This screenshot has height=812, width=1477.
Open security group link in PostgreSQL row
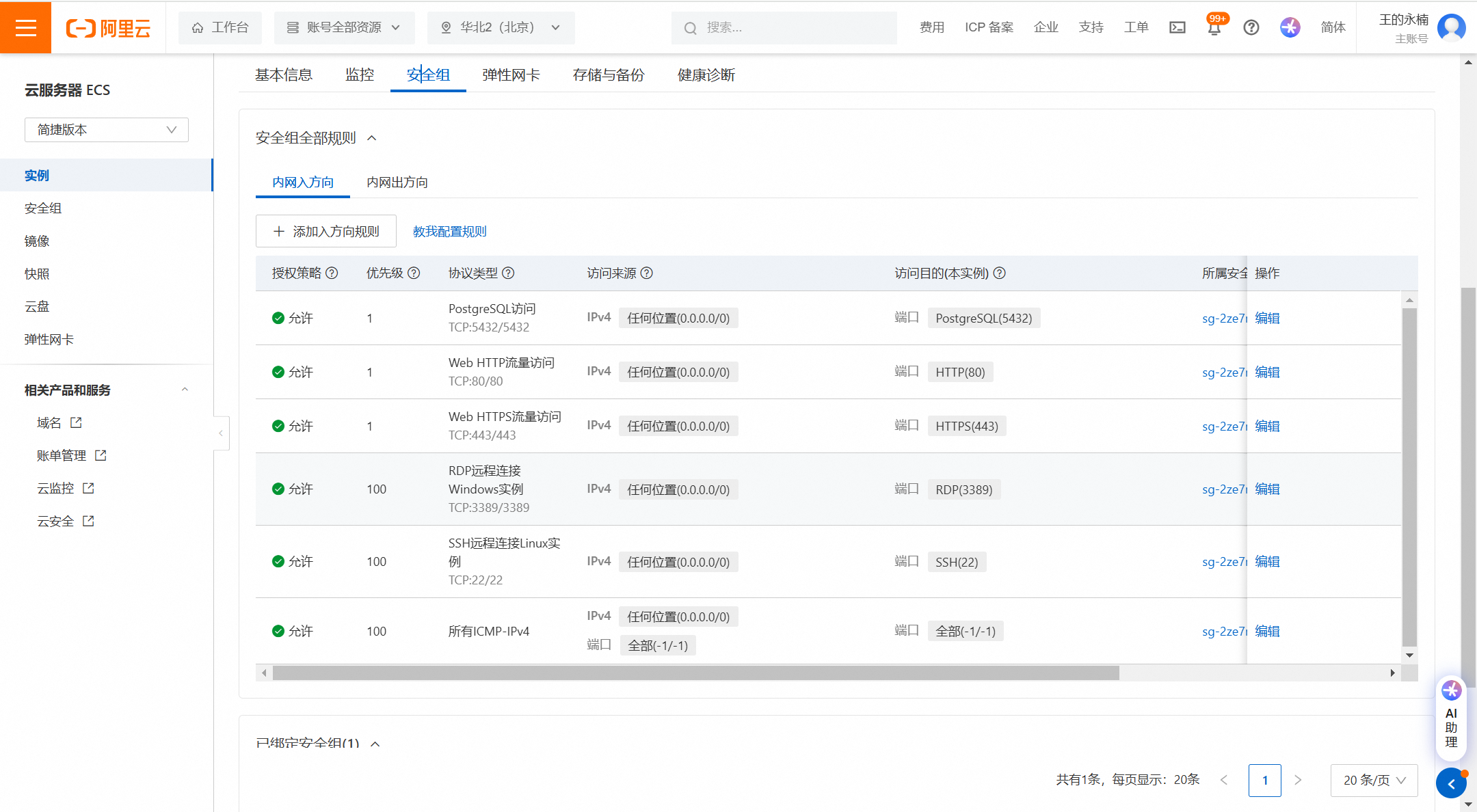point(1225,318)
